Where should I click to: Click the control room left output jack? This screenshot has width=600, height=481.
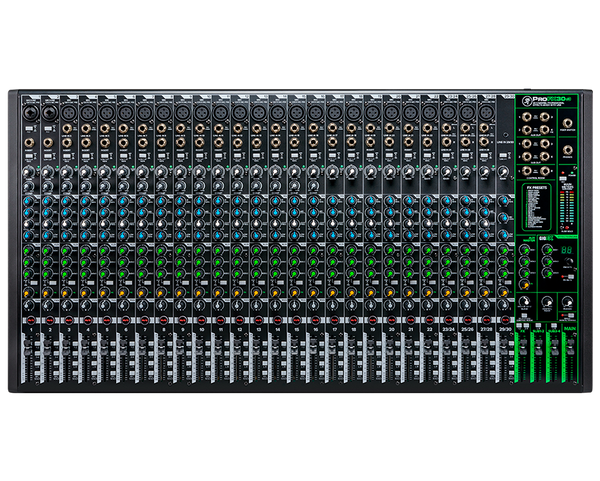(x=527, y=171)
